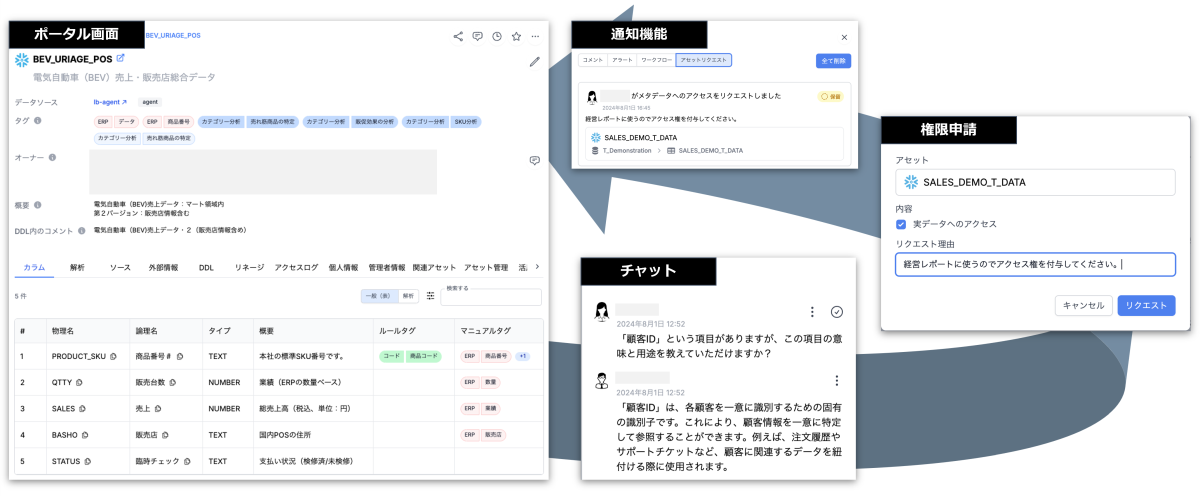Open the comment icon in portal header
Viewport: 1200px width, 496px height.
[x=477, y=36]
